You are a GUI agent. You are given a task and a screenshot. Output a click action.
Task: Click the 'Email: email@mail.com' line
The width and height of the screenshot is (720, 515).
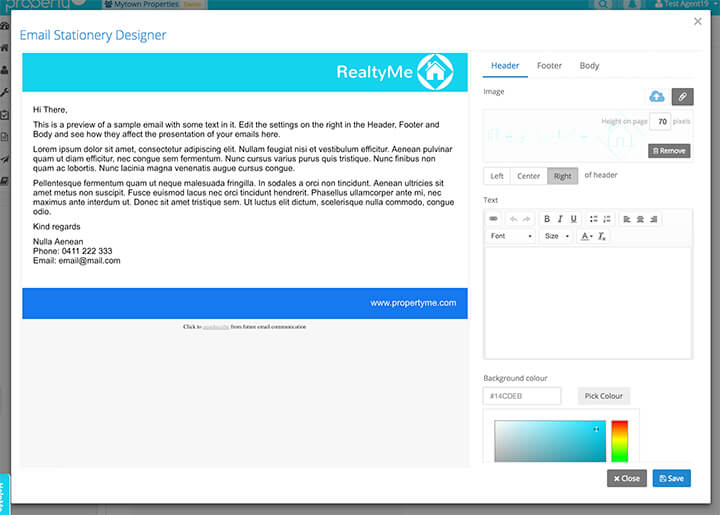[77, 261]
